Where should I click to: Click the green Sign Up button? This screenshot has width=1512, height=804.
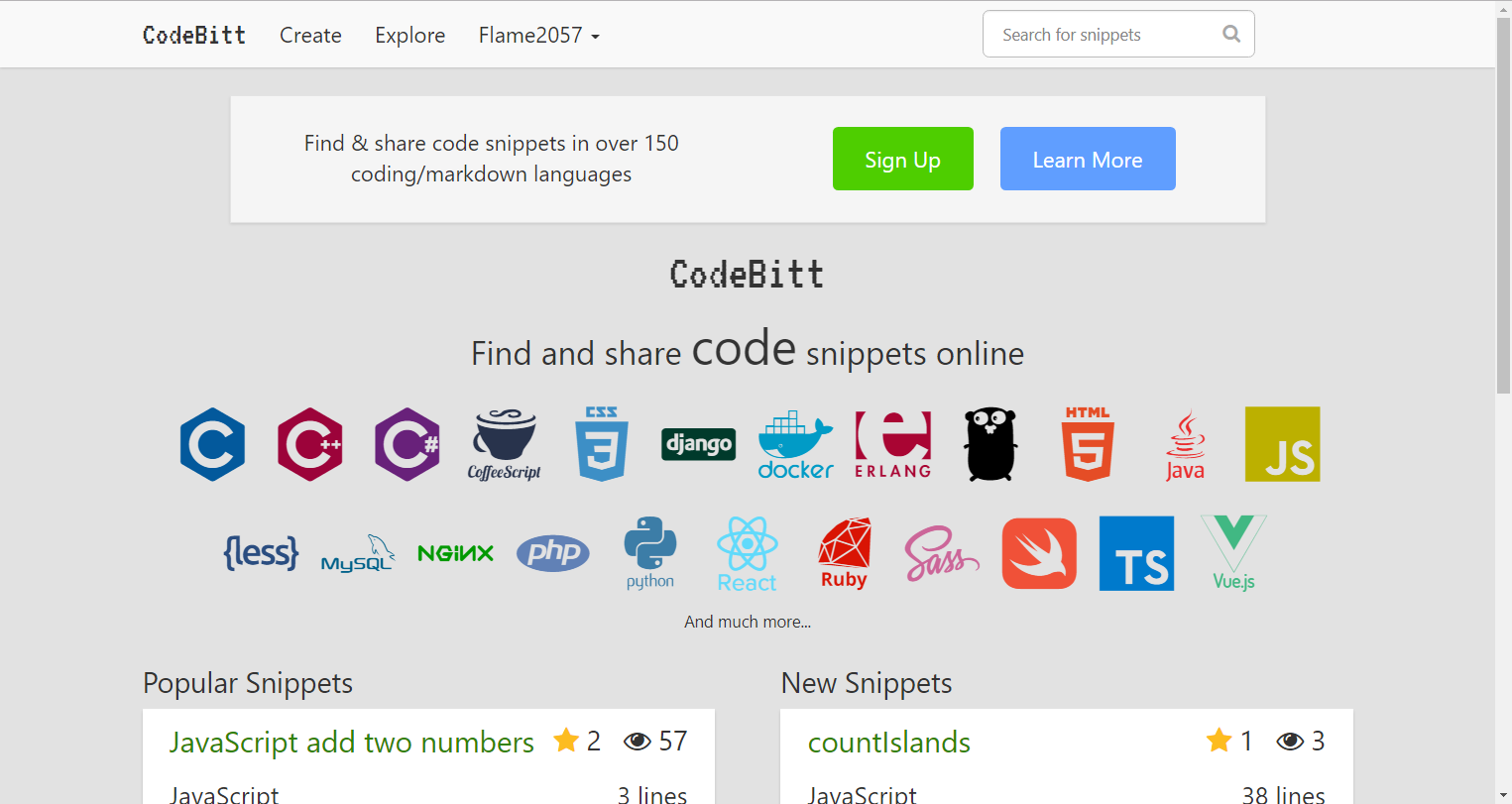[903, 159]
